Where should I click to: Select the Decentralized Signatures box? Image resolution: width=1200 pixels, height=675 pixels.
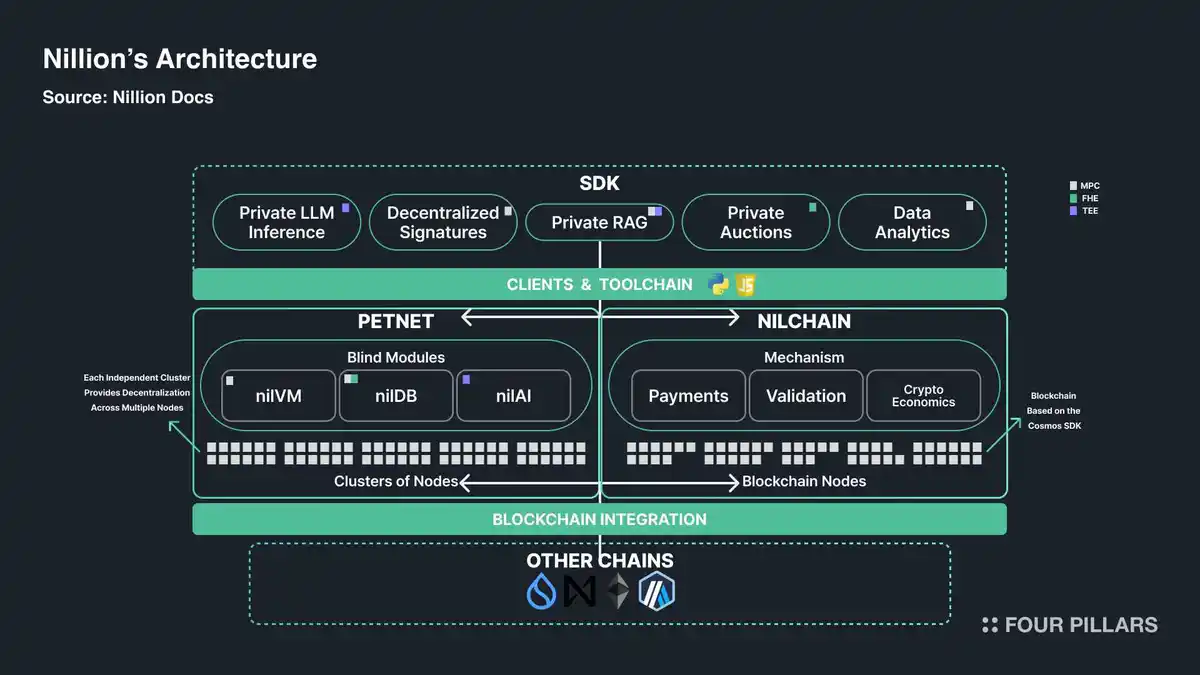click(443, 222)
